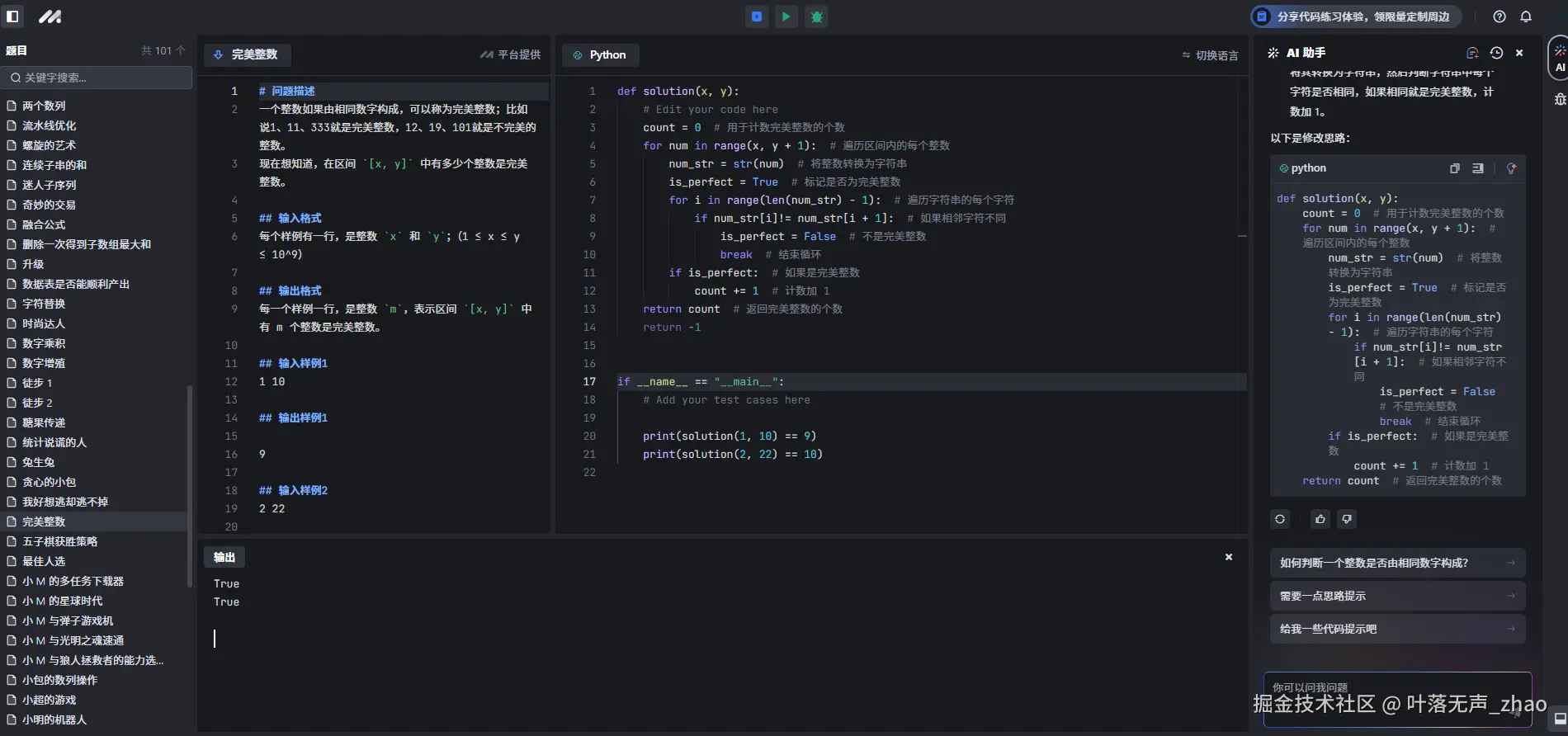The height and width of the screenshot is (736, 1568).
Task: Expand suggestion 给我一些代码提示吧
Action: click(x=1397, y=629)
